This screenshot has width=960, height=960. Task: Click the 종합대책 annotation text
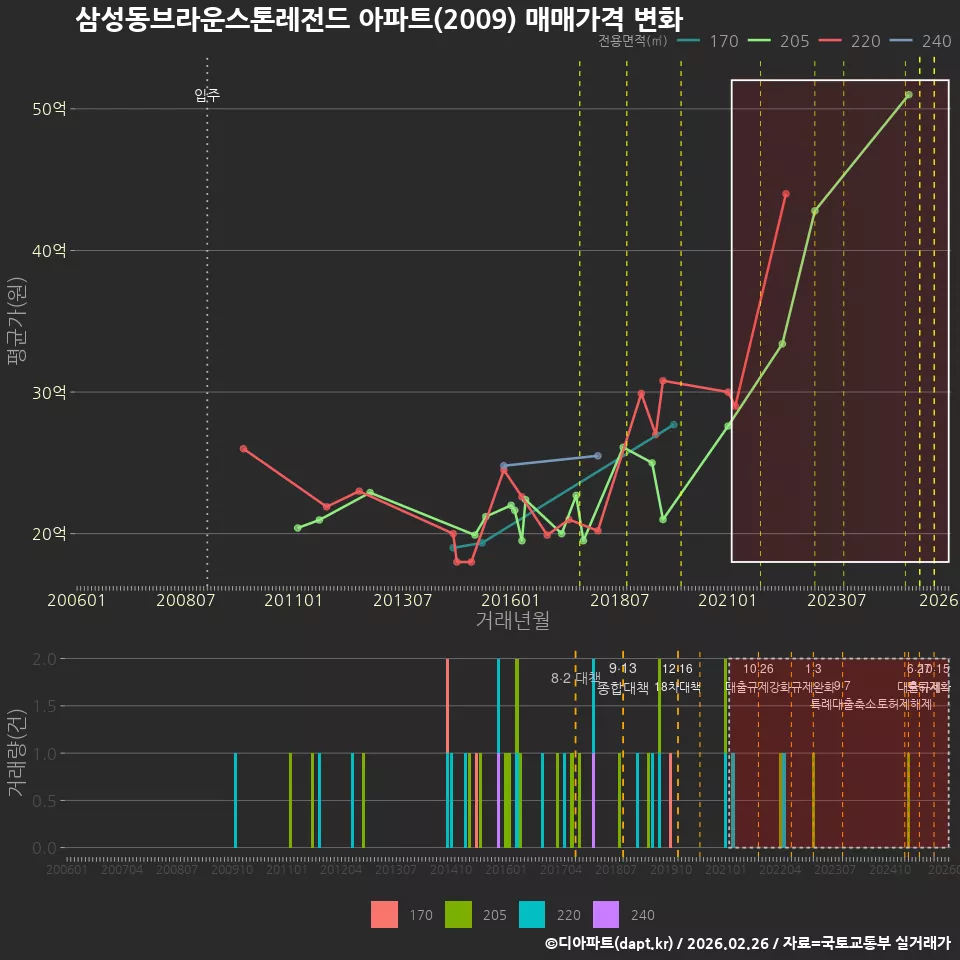coord(623,688)
